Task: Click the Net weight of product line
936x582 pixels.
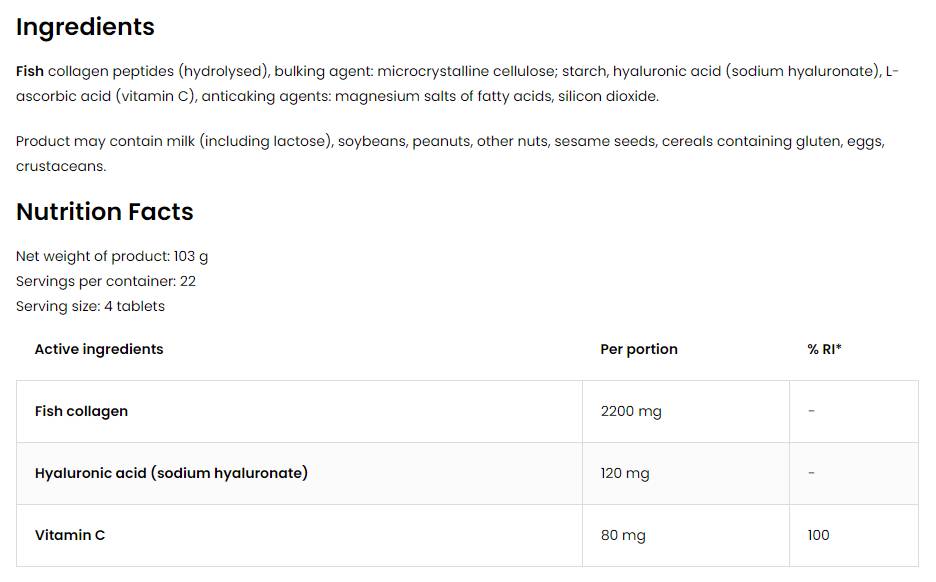Action: coord(112,256)
